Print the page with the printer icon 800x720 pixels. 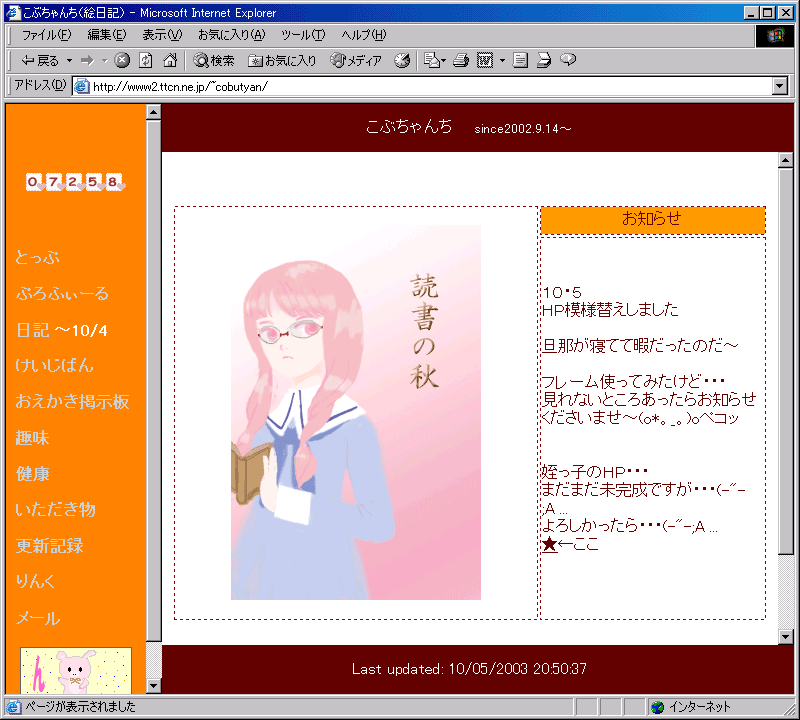click(x=461, y=60)
